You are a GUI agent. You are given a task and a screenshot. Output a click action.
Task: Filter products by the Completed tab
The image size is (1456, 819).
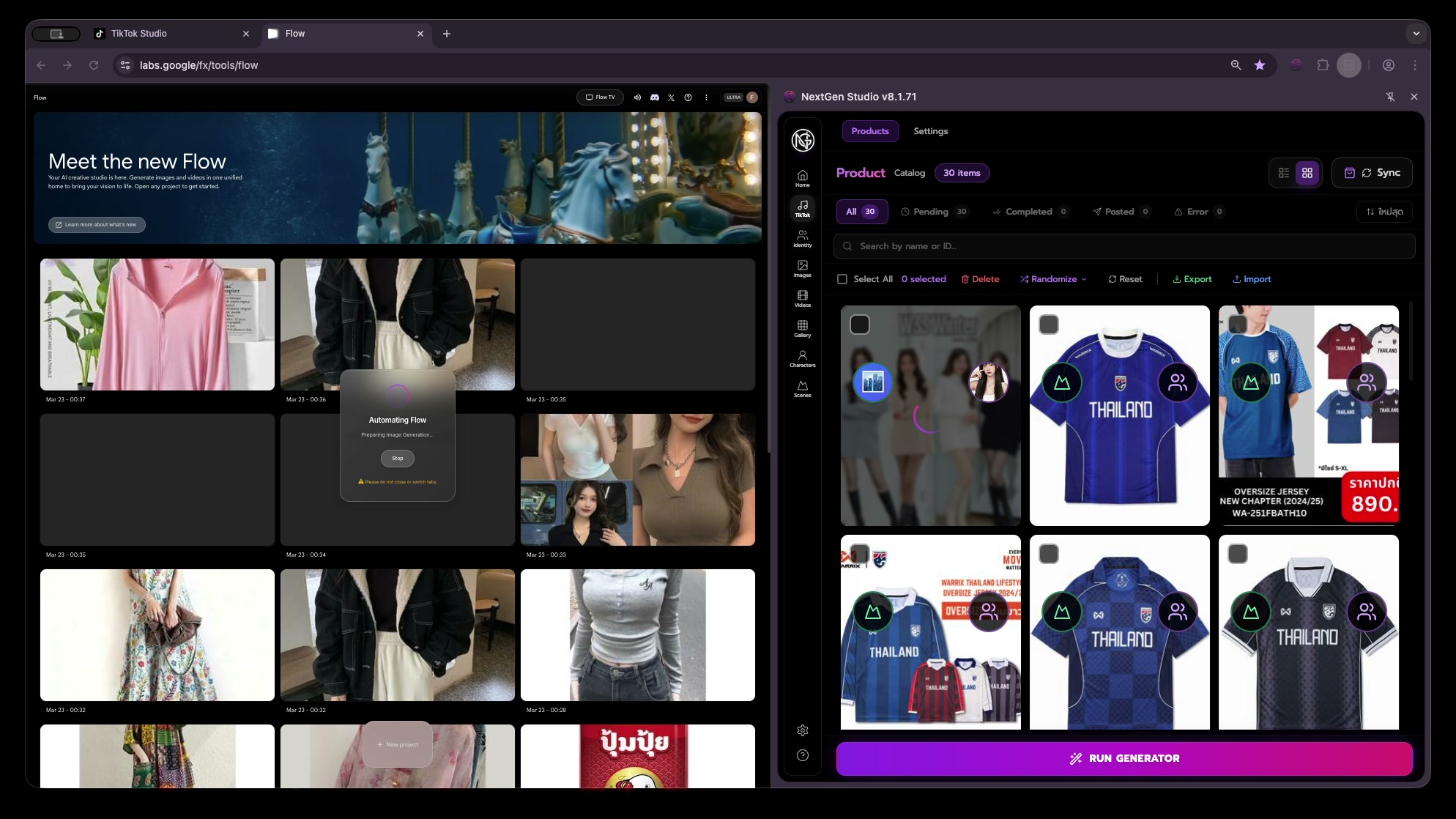pos(1030,212)
